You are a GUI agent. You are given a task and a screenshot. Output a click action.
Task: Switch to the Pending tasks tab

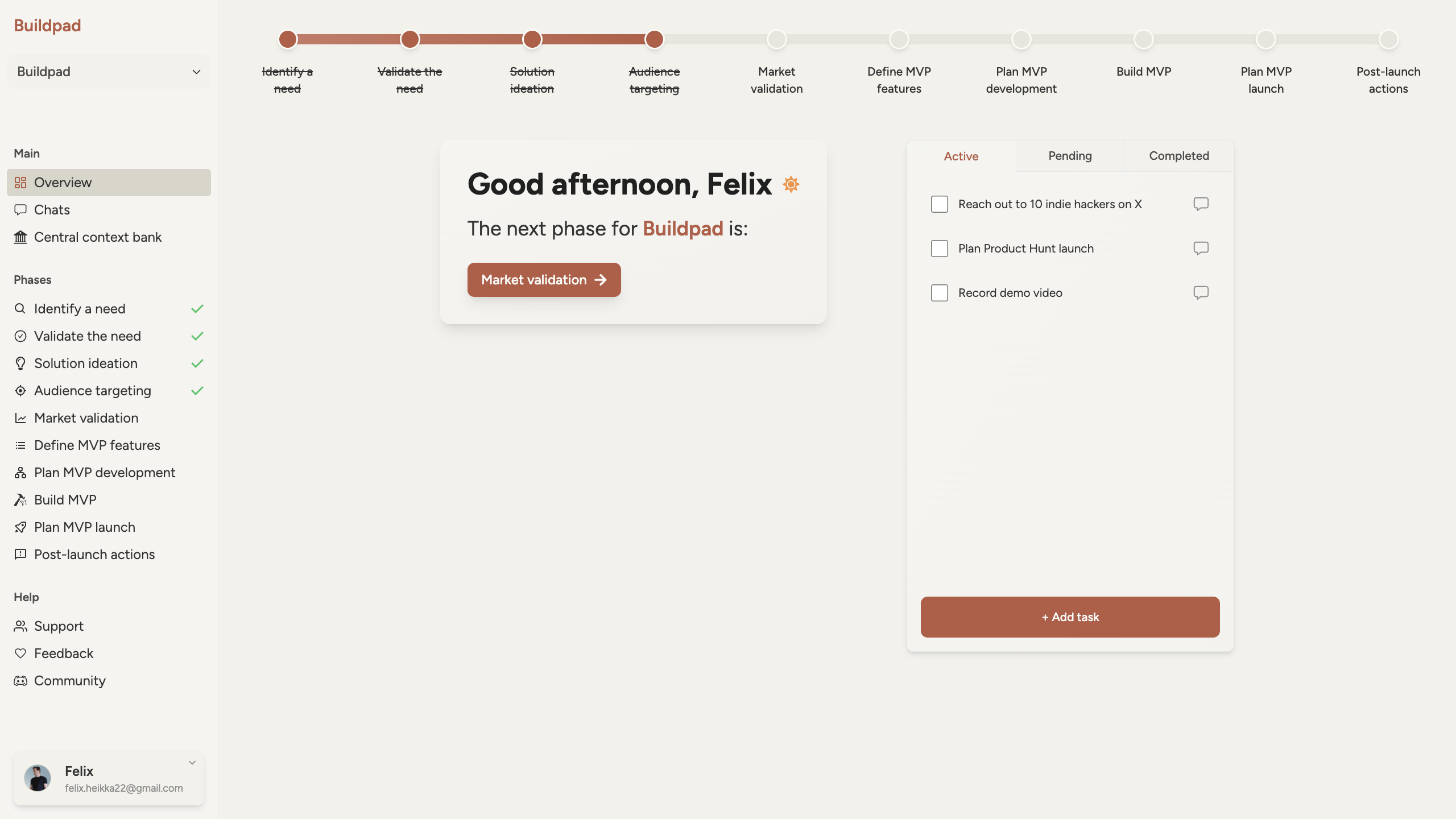(1070, 156)
